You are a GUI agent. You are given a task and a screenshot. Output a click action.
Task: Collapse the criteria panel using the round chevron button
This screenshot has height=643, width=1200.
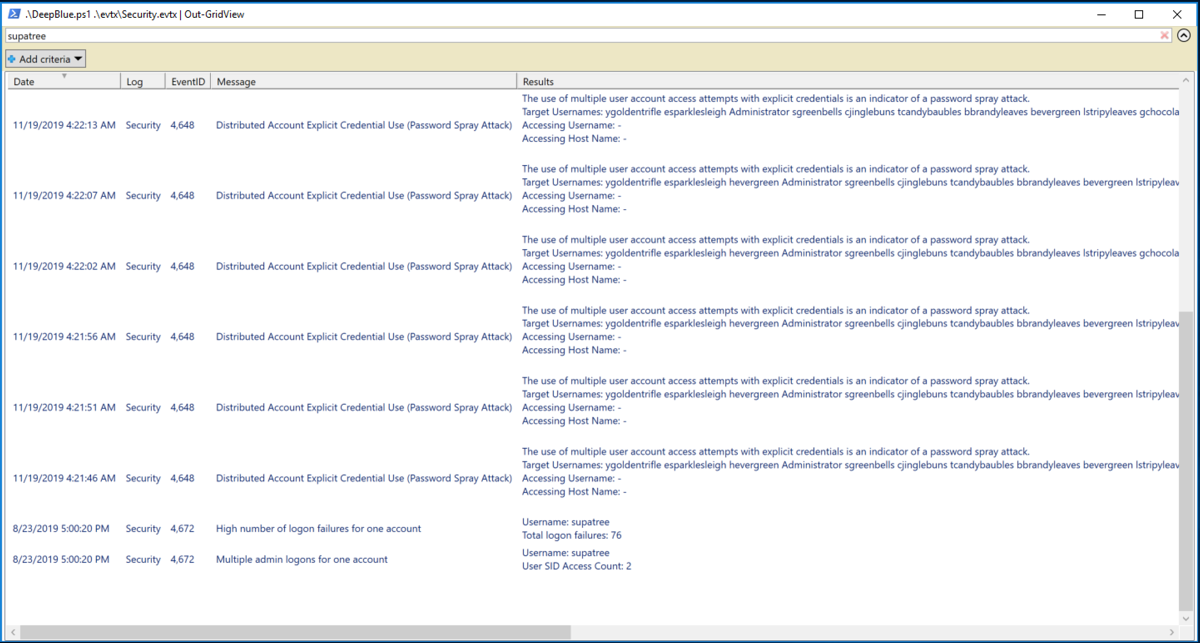[1184, 35]
